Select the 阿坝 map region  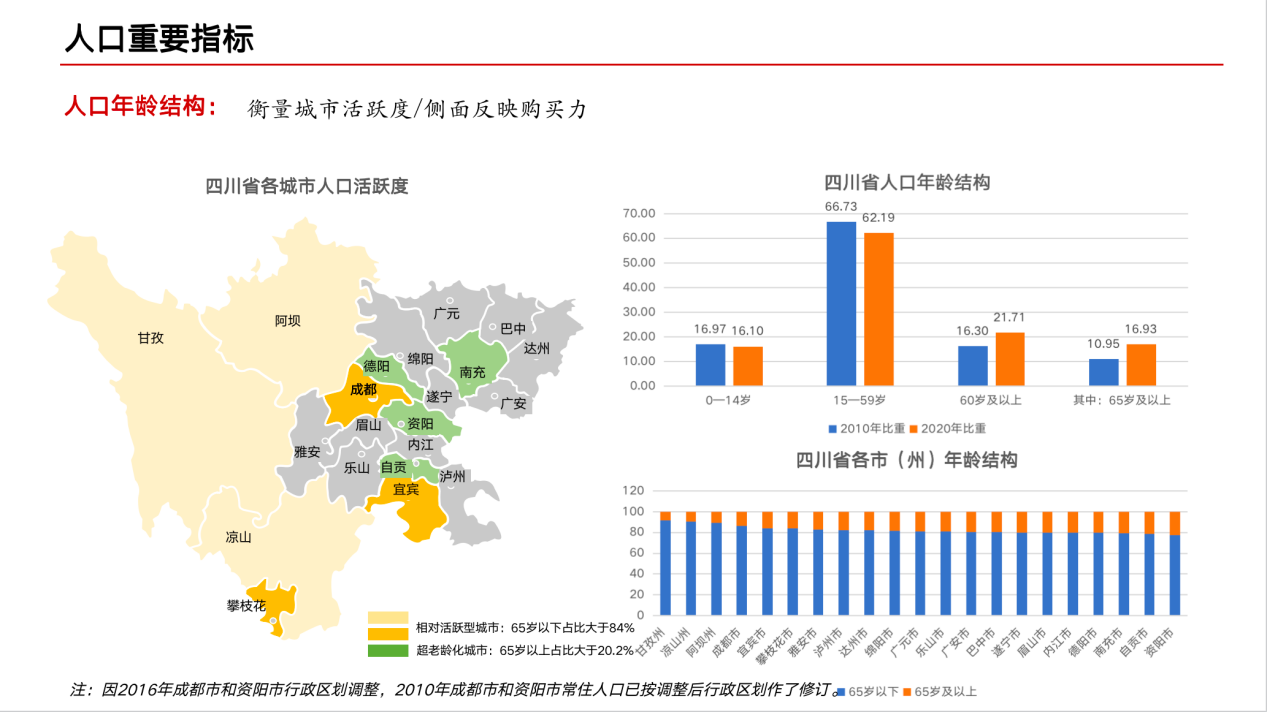click(x=287, y=321)
